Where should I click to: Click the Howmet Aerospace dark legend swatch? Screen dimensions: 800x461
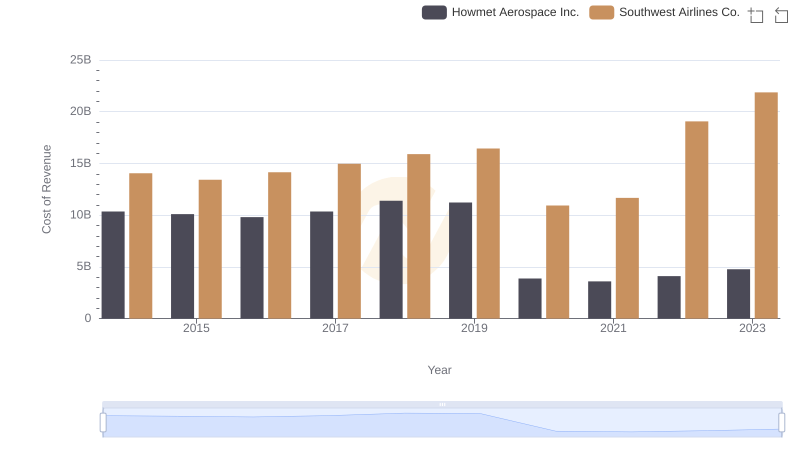[434, 12]
